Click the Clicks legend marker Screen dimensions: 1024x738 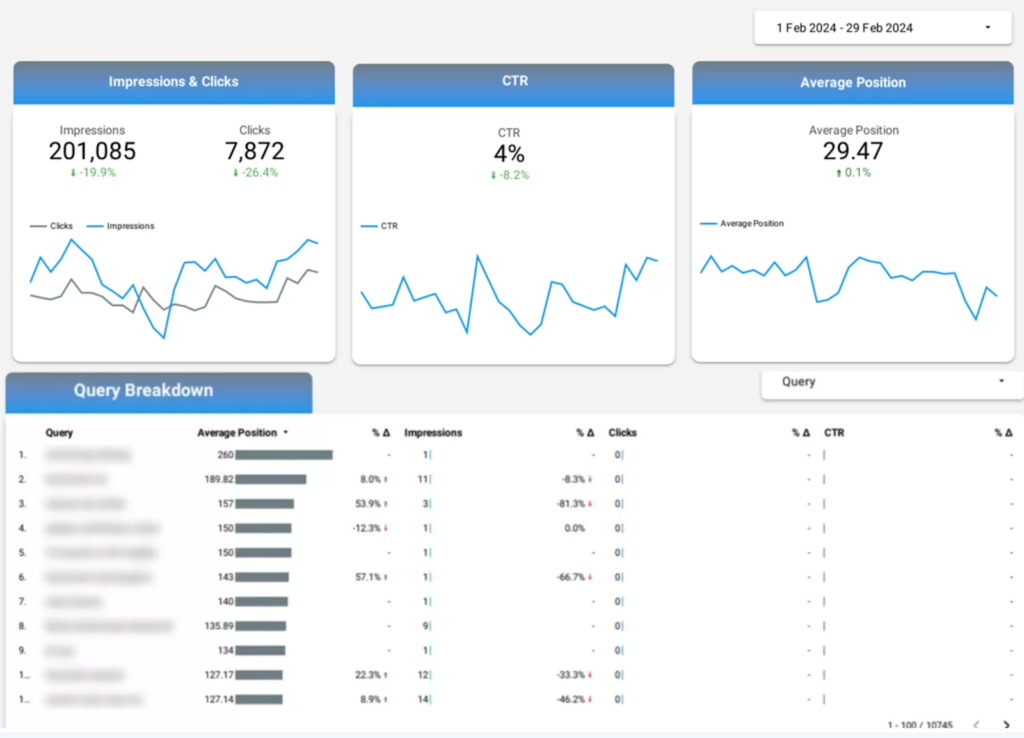[34, 226]
